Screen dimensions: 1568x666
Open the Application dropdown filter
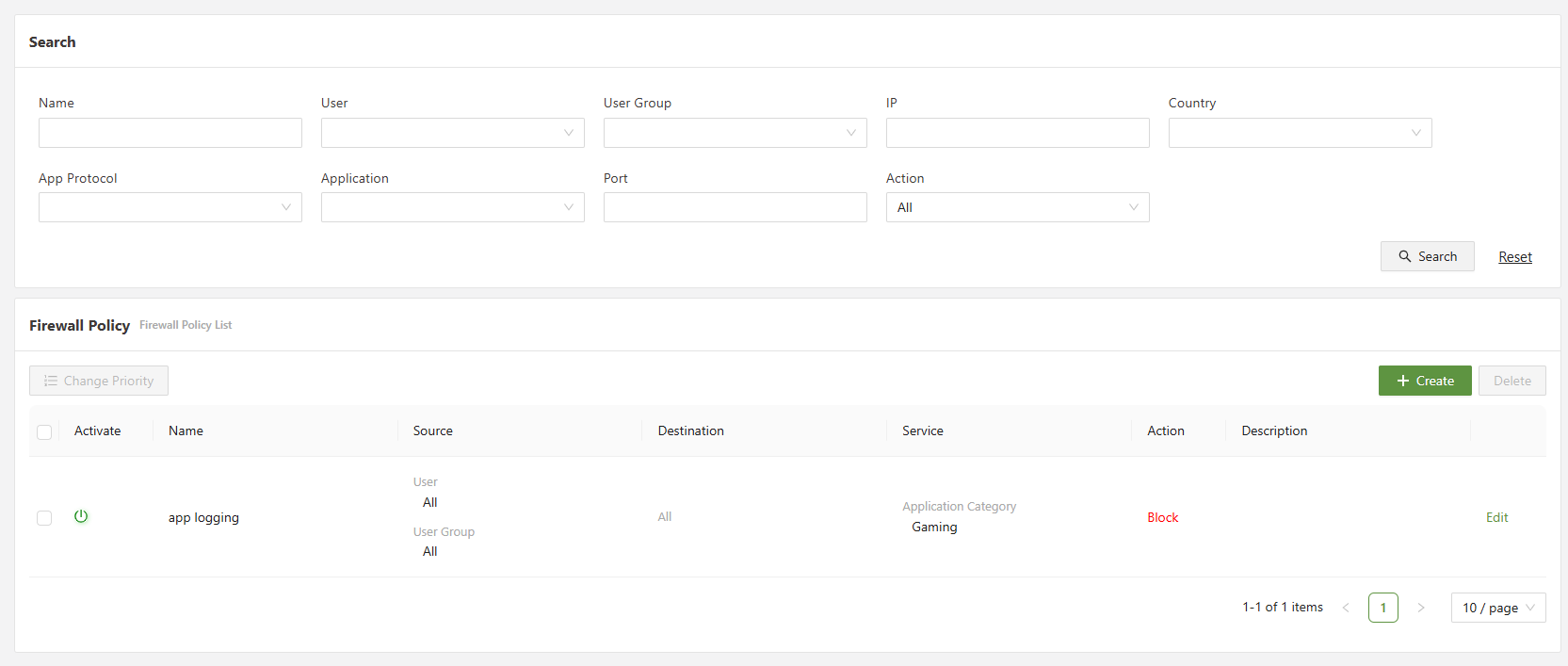pos(452,207)
